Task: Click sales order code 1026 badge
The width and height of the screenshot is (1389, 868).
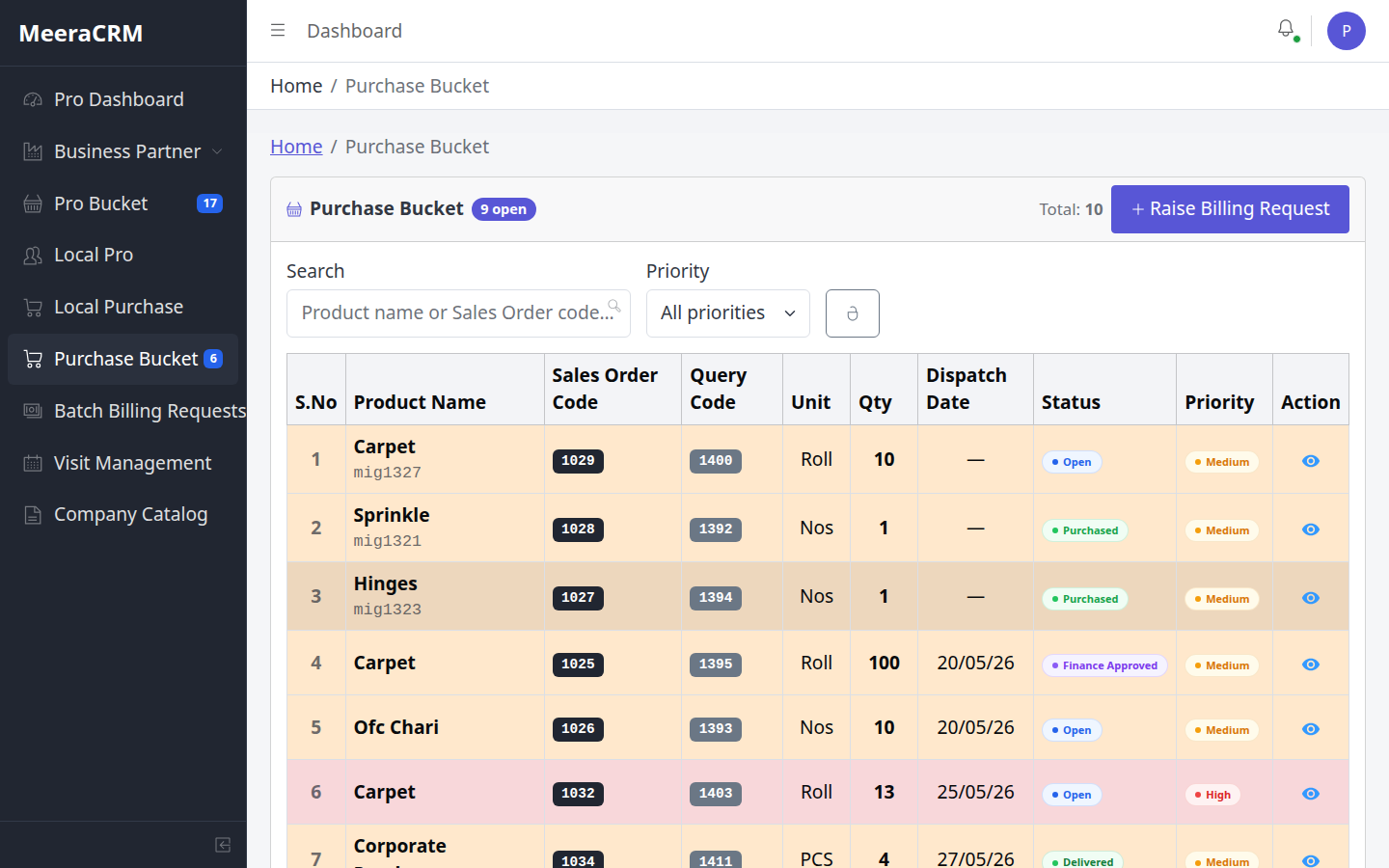Action: (x=578, y=729)
